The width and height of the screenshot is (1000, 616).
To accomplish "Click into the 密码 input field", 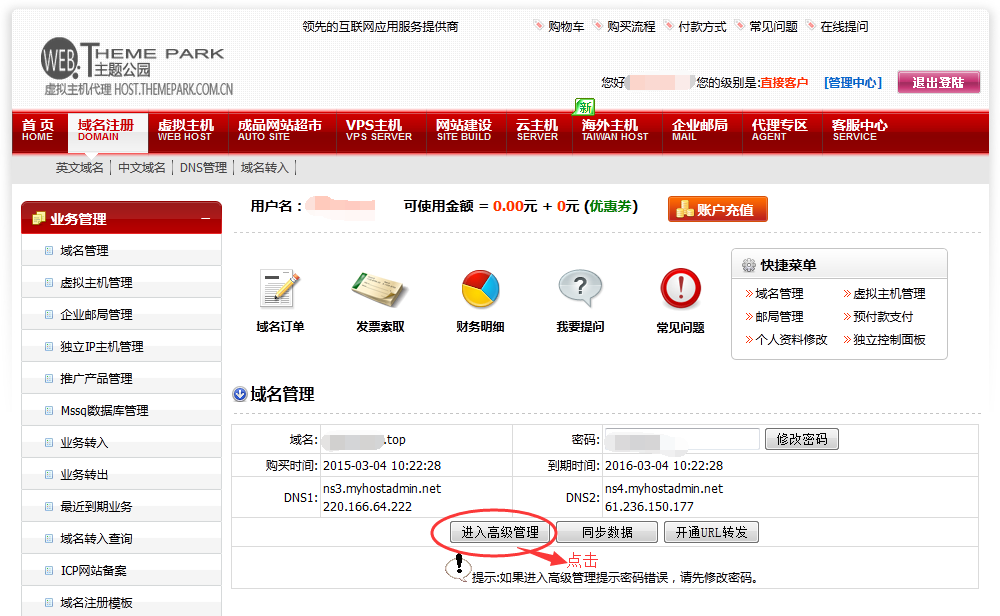I will coord(682,440).
